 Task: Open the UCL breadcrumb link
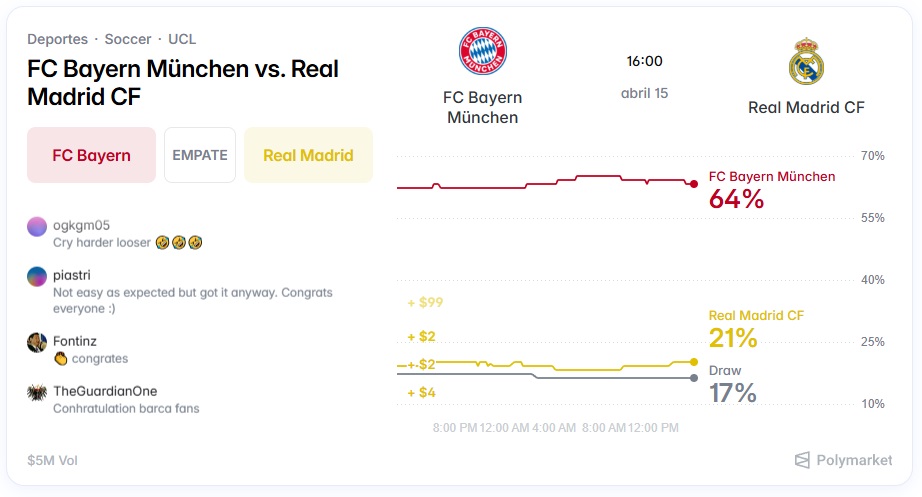pos(182,39)
